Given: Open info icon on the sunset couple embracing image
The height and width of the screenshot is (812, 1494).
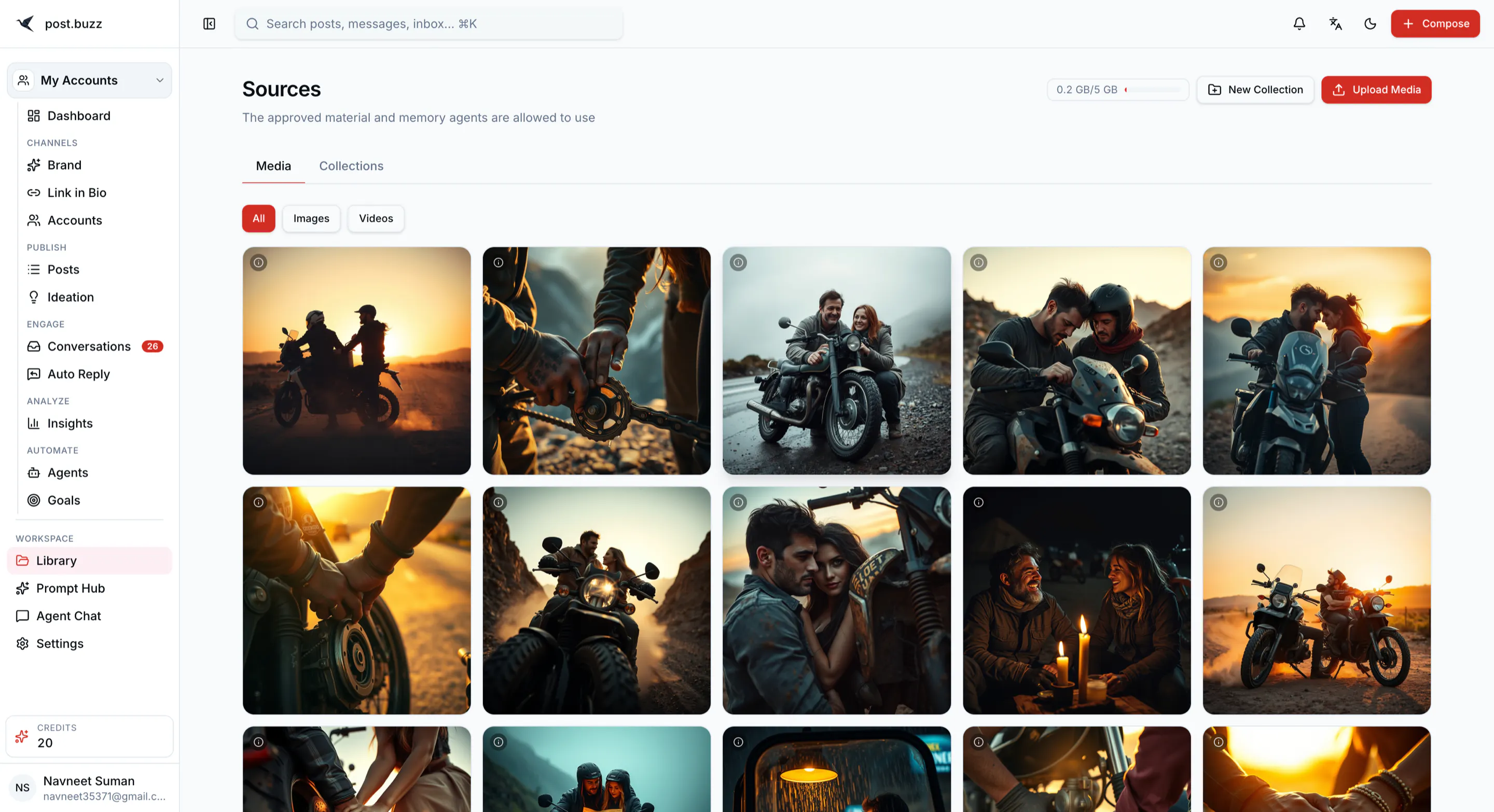Looking at the screenshot, I should click(x=1219, y=262).
